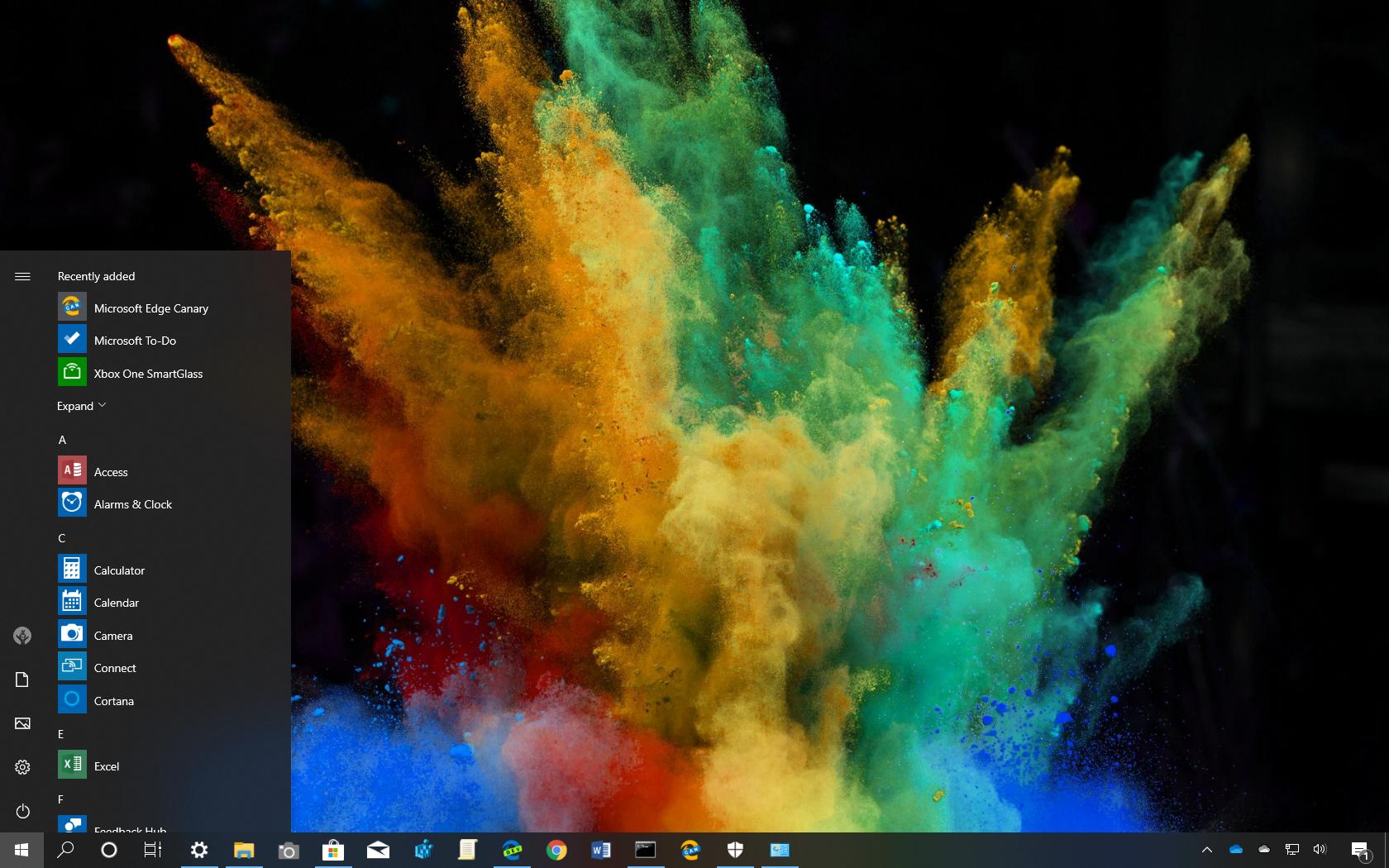Open the last blue card app on taskbar
1389x868 pixels.
pyautogui.click(x=780, y=850)
